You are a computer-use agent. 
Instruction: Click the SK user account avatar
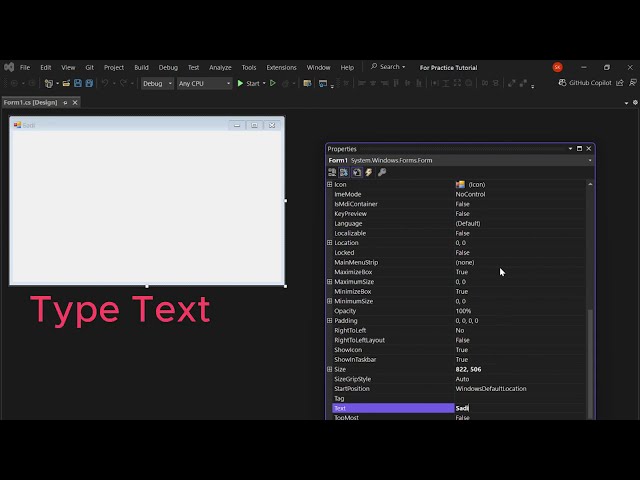(x=557, y=67)
